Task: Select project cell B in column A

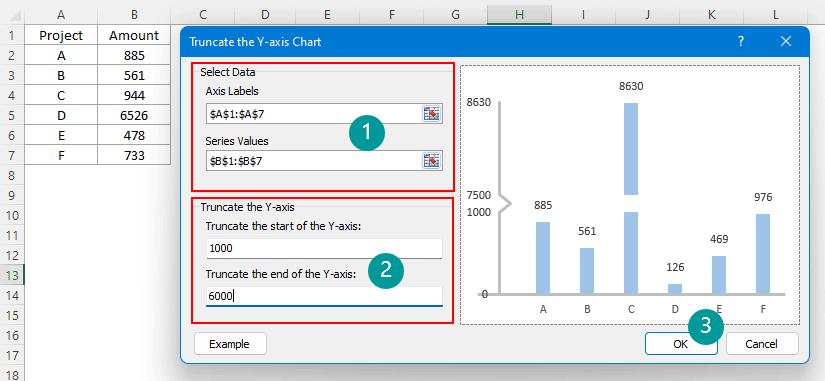Action: coord(61,75)
